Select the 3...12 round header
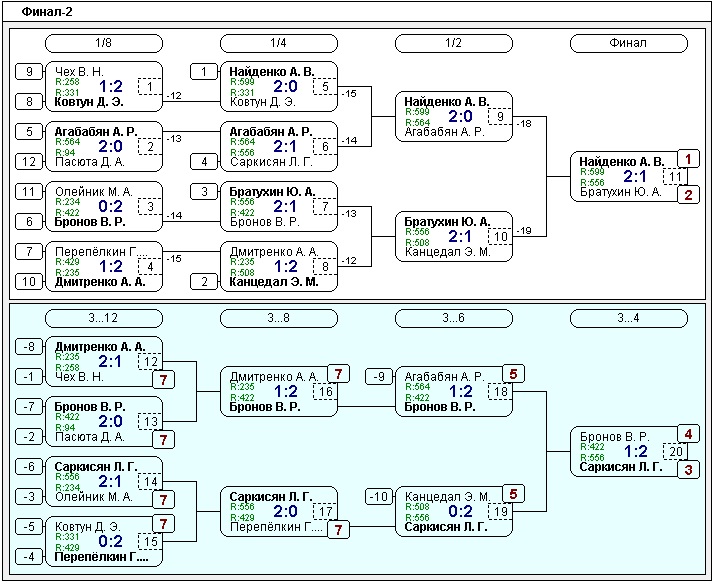This screenshot has width=716, height=586. tap(104, 318)
